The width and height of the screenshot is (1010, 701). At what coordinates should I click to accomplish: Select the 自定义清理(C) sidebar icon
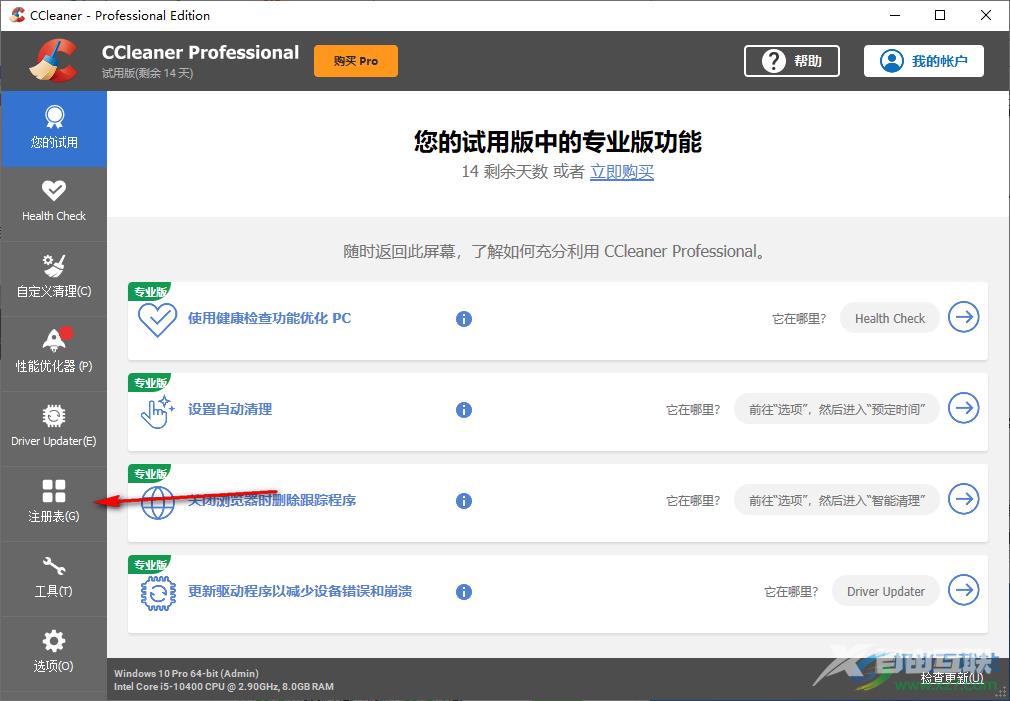pyautogui.click(x=54, y=277)
